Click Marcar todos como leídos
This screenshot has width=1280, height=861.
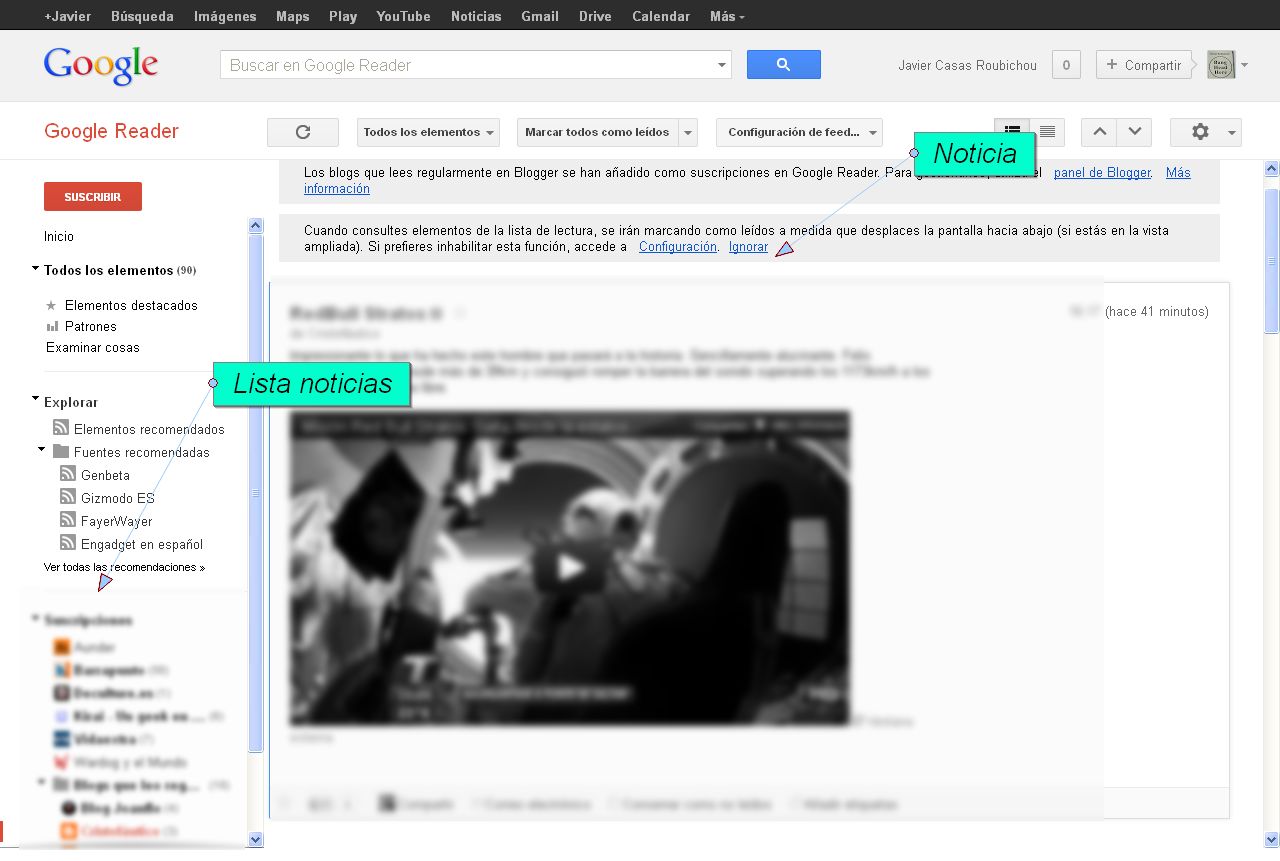point(597,132)
